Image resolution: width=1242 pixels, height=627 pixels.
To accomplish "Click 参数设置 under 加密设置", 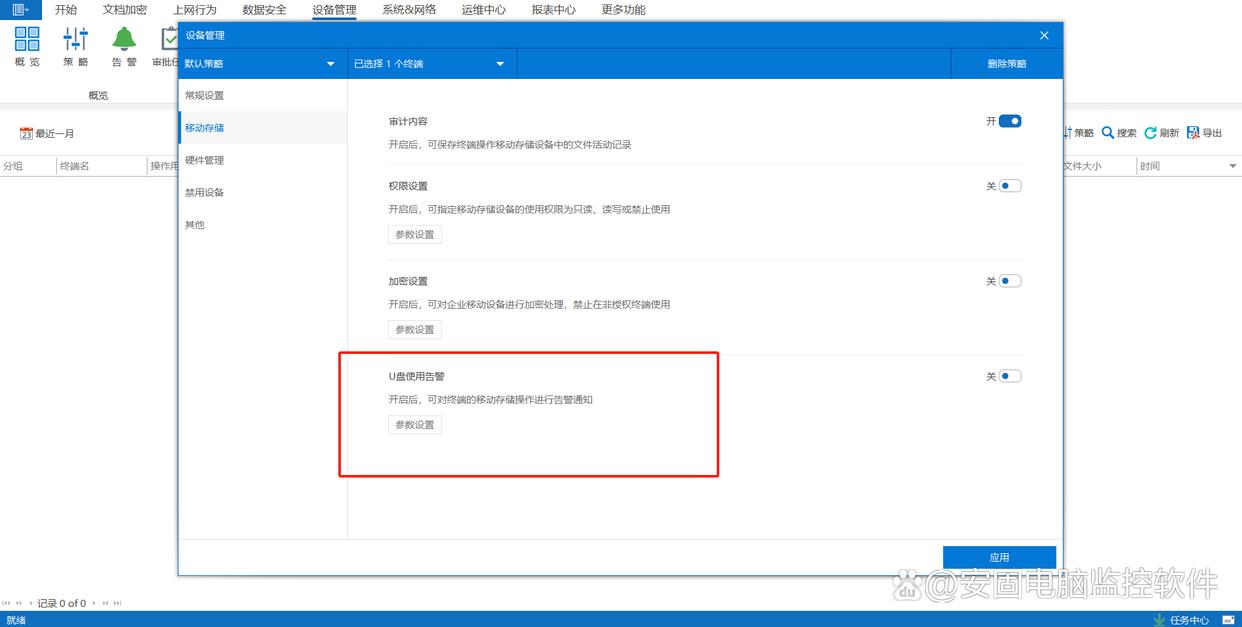I will tap(415, 330).
